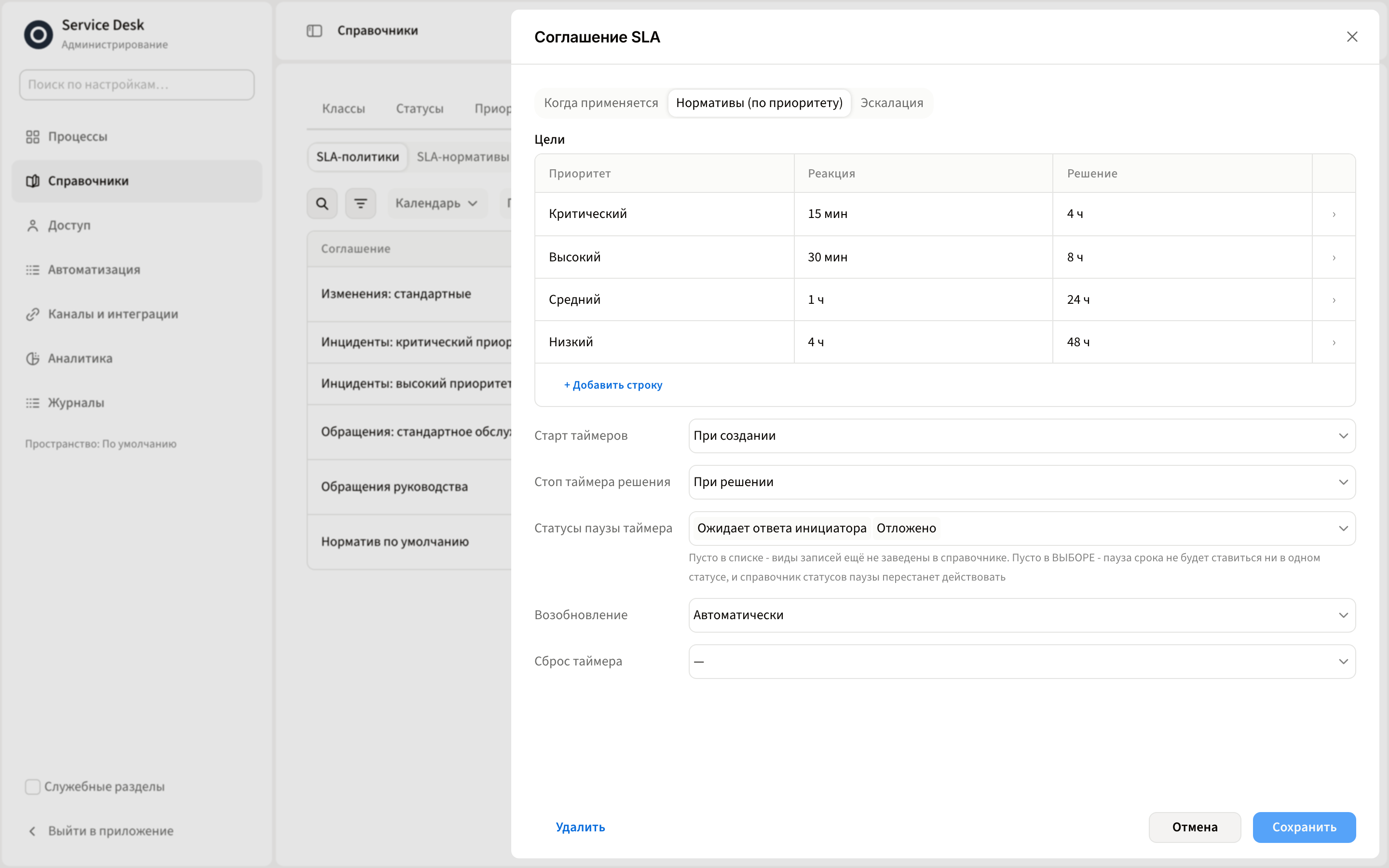The image size is (1389, 868).
Task: Enable the Служебные разделы checkbox
Action: (33, 787)
